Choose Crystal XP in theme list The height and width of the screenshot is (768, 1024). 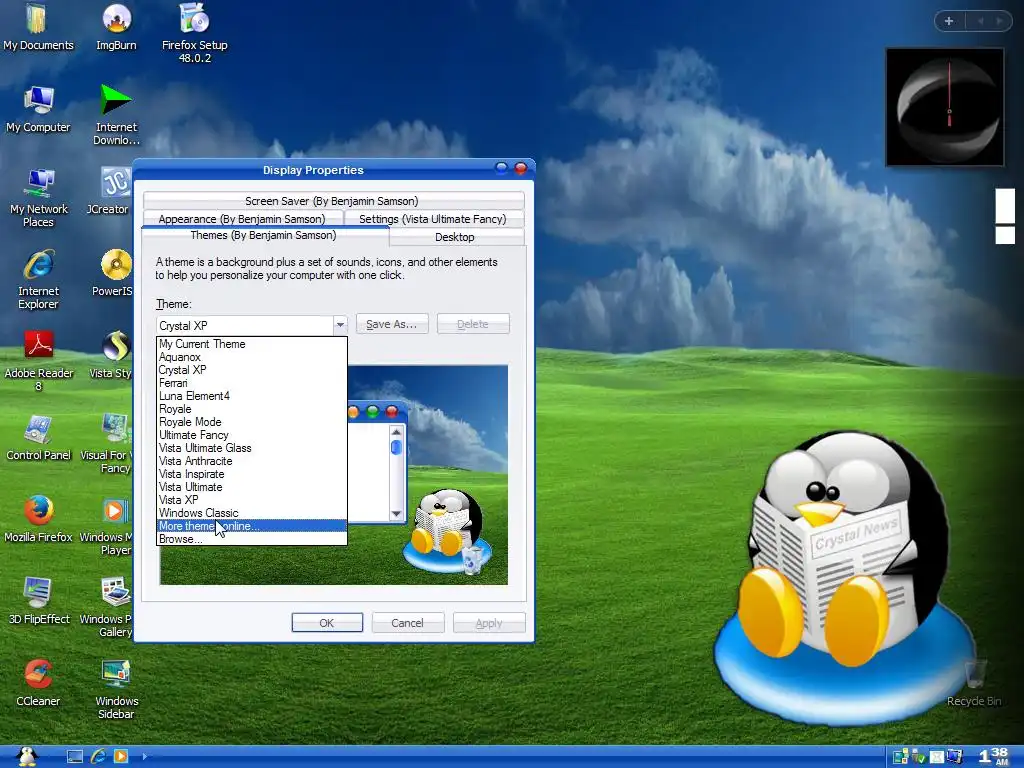pyautogui.click(x=252, y=370)
